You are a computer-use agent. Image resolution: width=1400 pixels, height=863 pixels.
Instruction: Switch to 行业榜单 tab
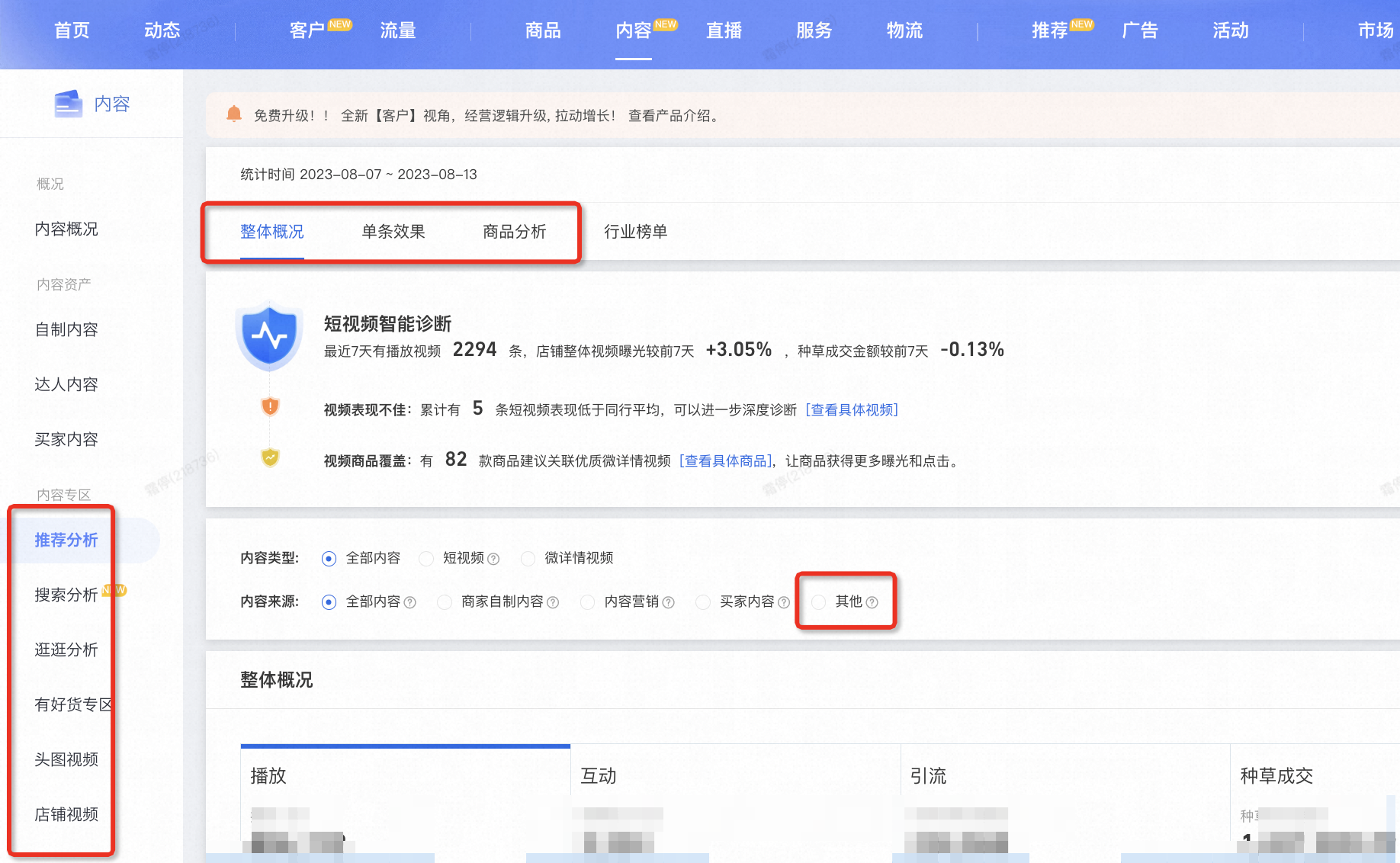tap(636, 232)
